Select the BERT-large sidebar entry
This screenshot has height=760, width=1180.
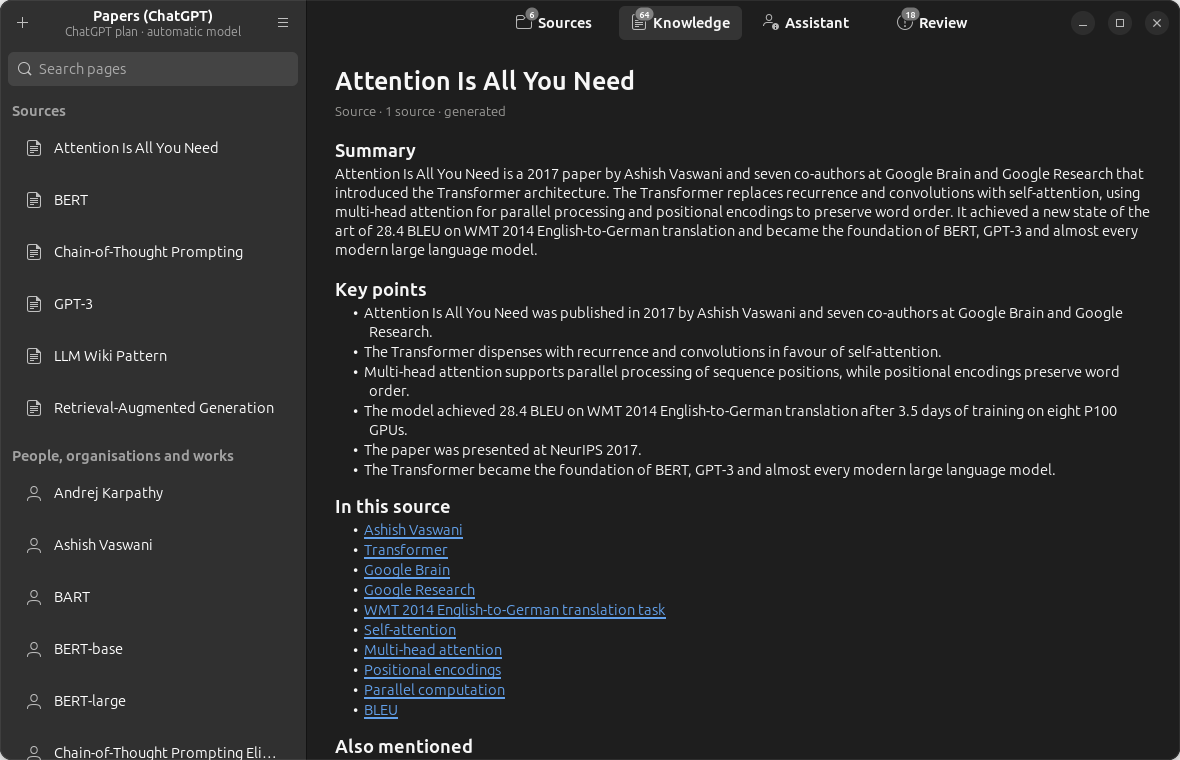pos(153,701)
